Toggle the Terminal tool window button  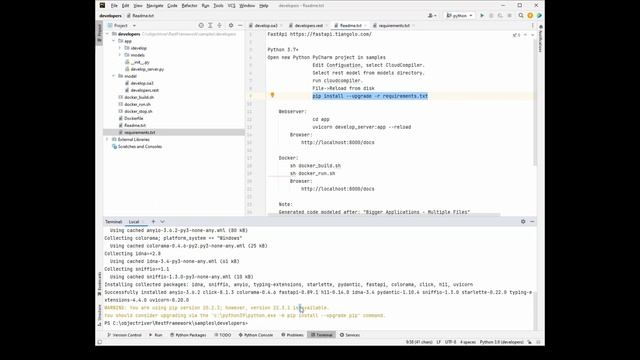[x=322, y=335]
